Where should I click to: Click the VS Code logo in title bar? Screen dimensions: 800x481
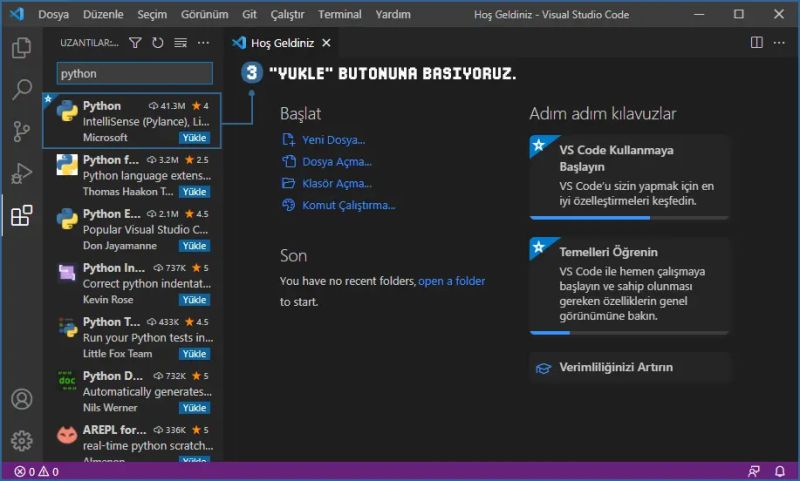(x=16, y=14)
